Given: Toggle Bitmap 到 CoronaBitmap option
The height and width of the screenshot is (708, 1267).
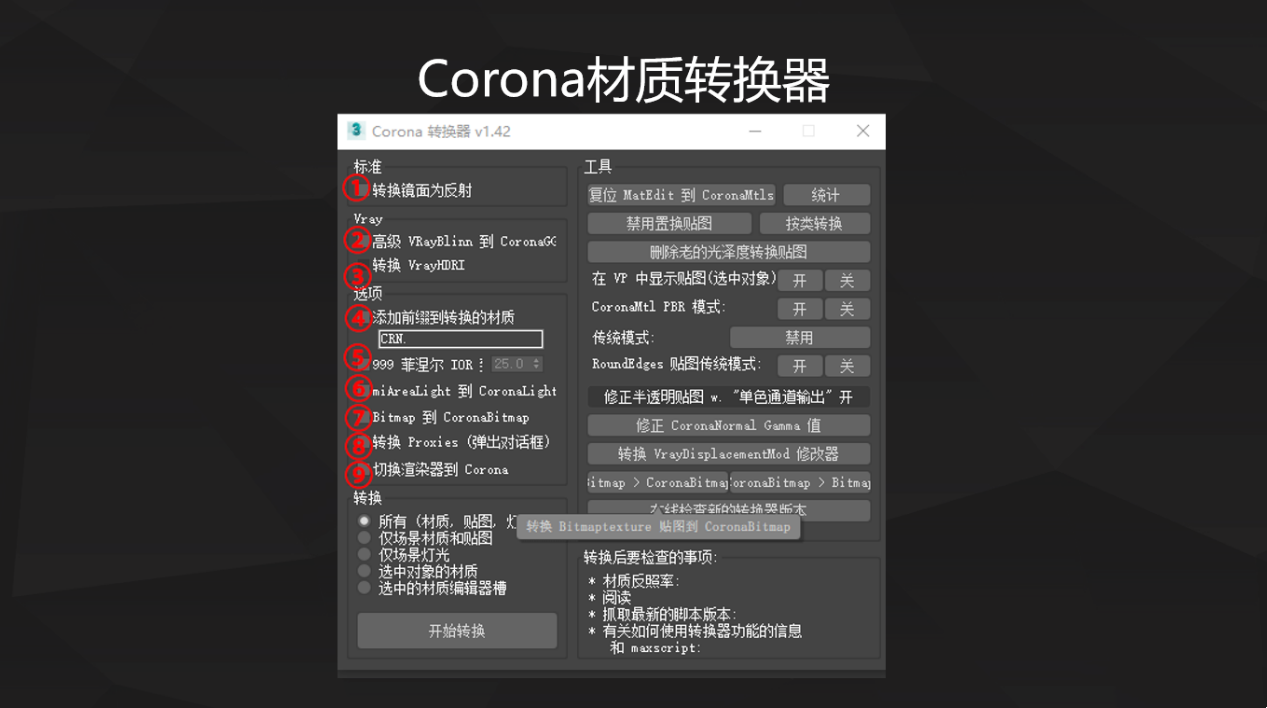Looking at the screenshot, I should click(441, 417).
